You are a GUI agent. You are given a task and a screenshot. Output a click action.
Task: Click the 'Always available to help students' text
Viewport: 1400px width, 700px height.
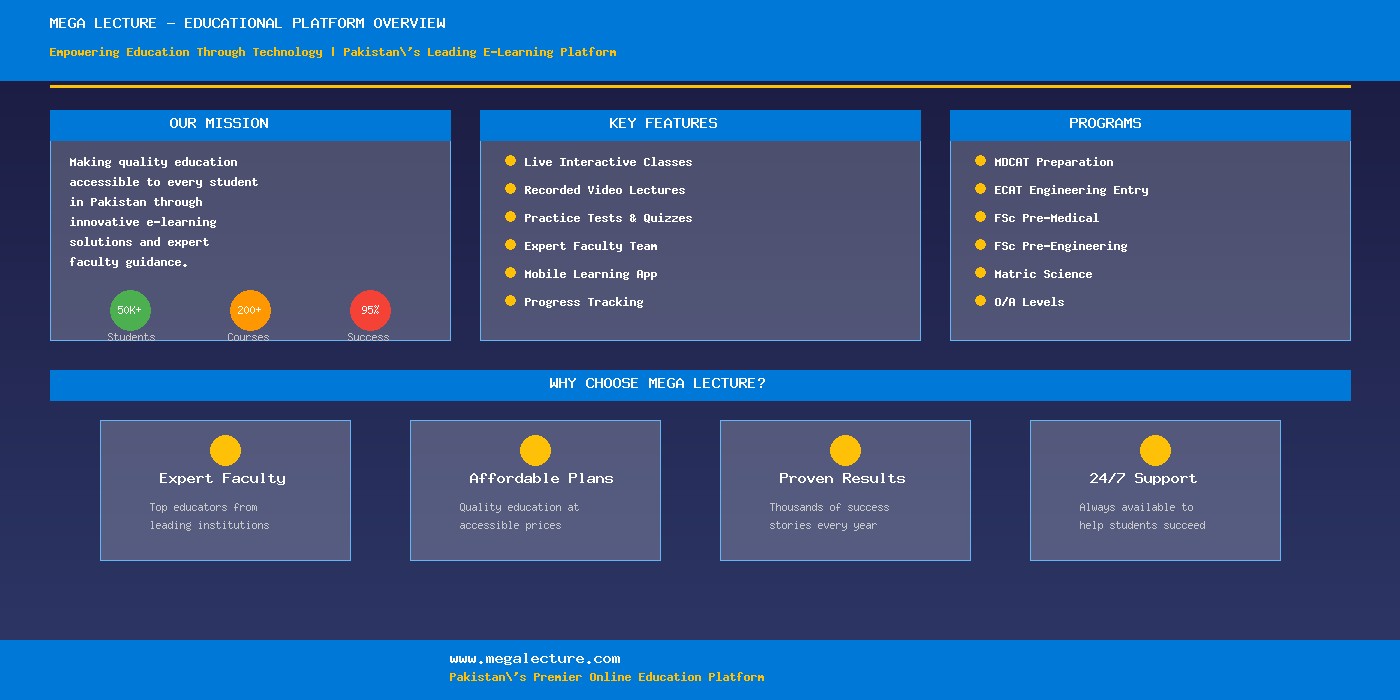pos(1142,516)
